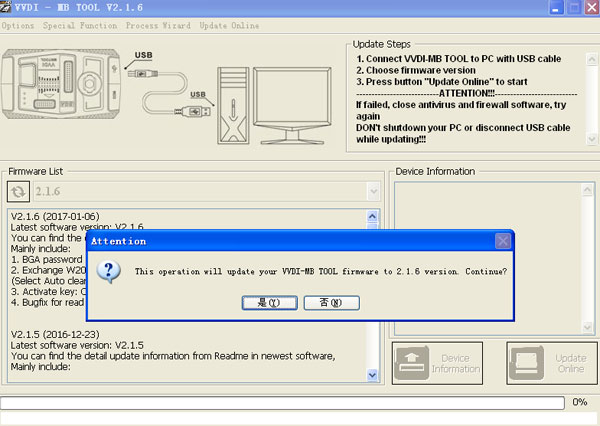
Task: Click the Update Online device icon
Action: click(x=527, y=363)
